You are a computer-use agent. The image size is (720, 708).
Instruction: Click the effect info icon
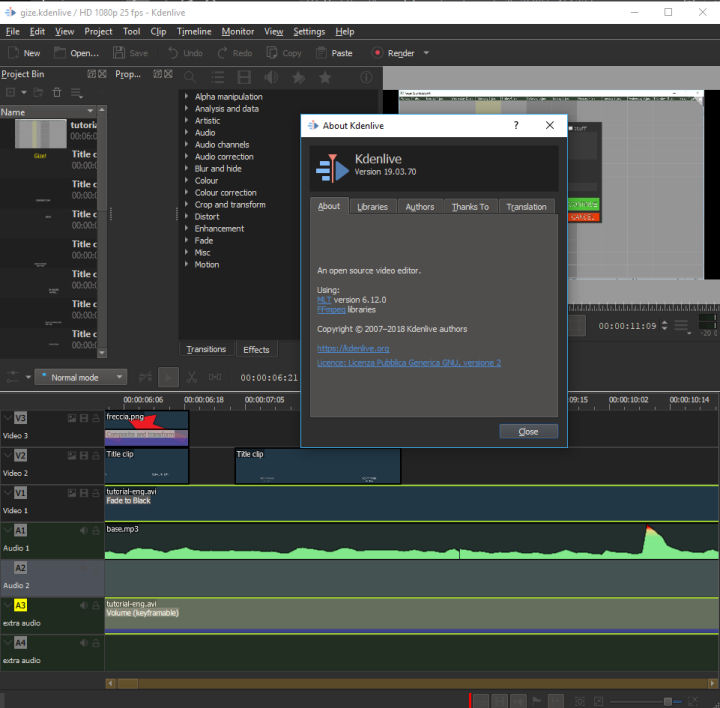point(366,77)
